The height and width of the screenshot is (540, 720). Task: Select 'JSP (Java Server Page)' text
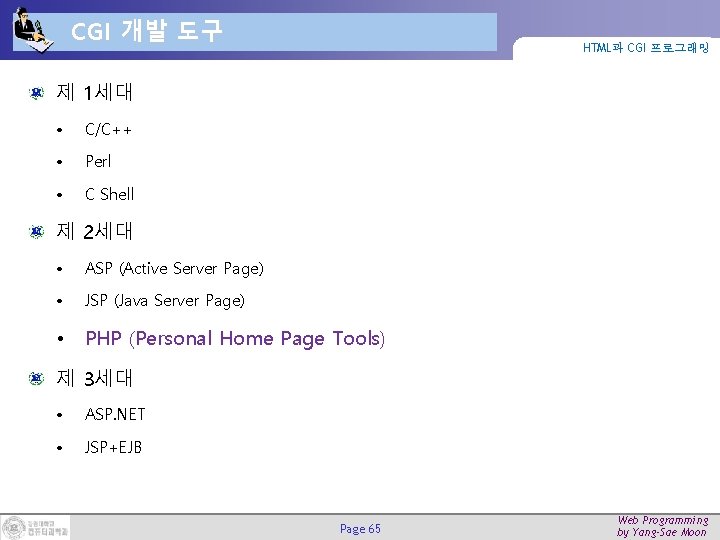(x=164, y=301)
